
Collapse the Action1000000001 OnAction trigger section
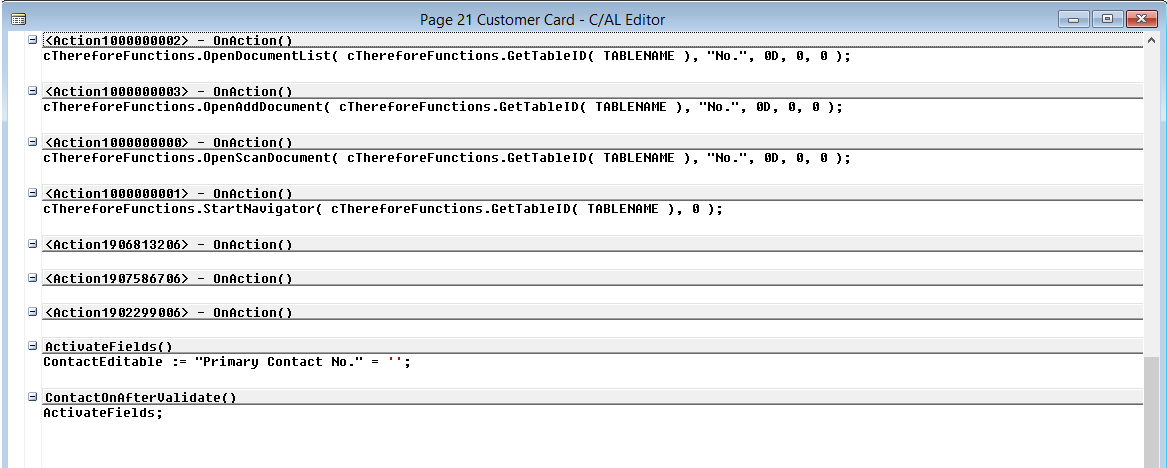pyautogui.click(x=33, y=193)
